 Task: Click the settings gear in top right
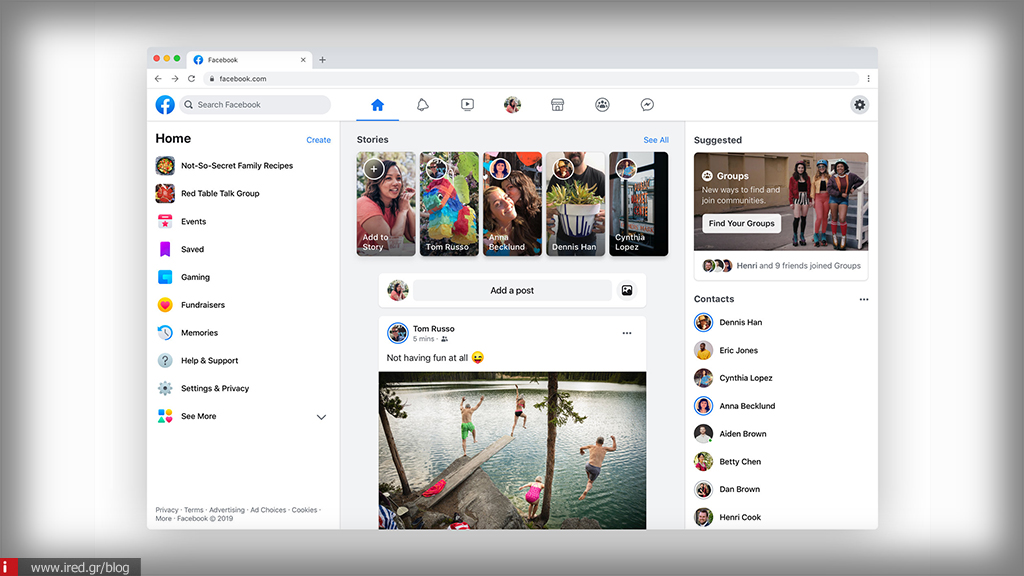859,105
